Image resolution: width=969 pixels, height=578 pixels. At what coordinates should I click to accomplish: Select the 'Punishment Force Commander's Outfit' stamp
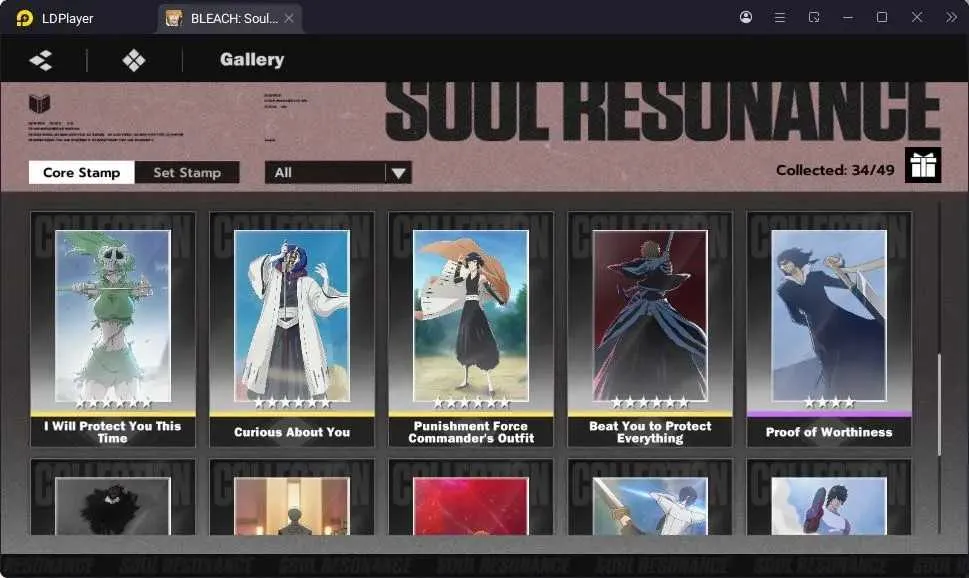(x=471, y=329)
